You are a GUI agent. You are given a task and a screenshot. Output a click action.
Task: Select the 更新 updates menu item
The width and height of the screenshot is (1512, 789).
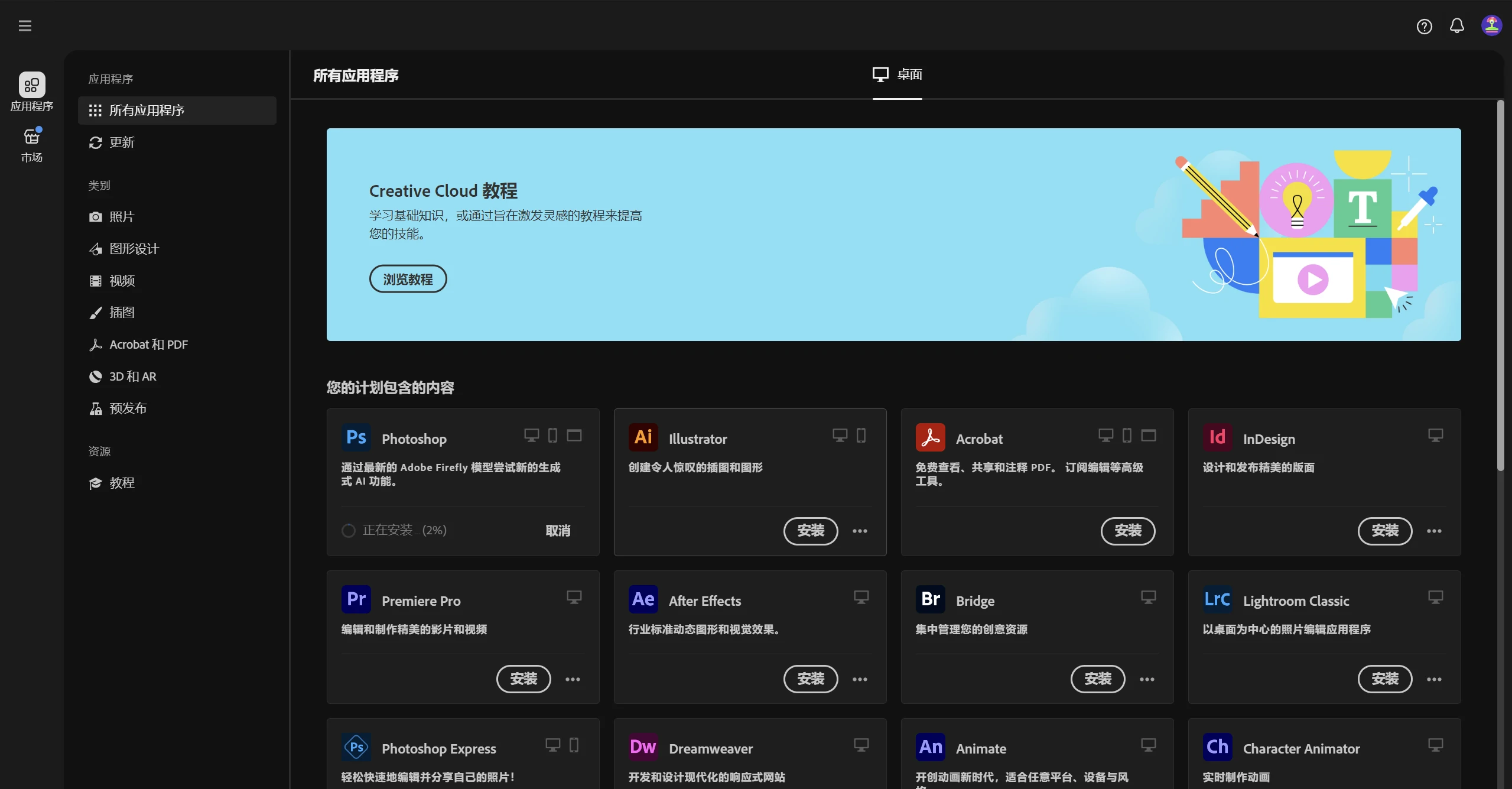122,142
